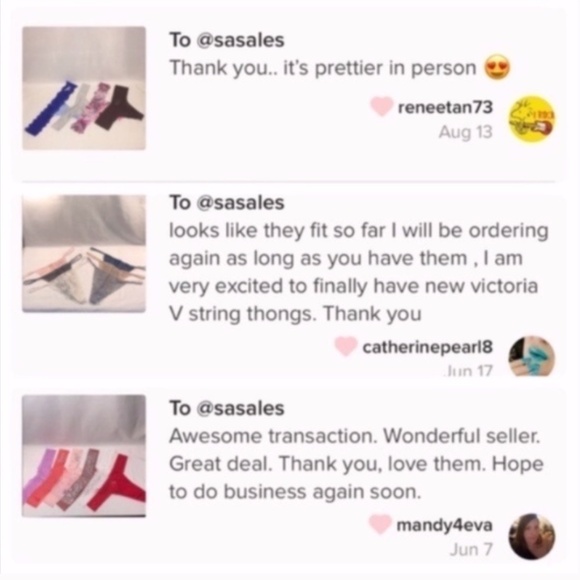Open catherinepearl8's profile avatar
Screen dimensions: 580x580
532,357
